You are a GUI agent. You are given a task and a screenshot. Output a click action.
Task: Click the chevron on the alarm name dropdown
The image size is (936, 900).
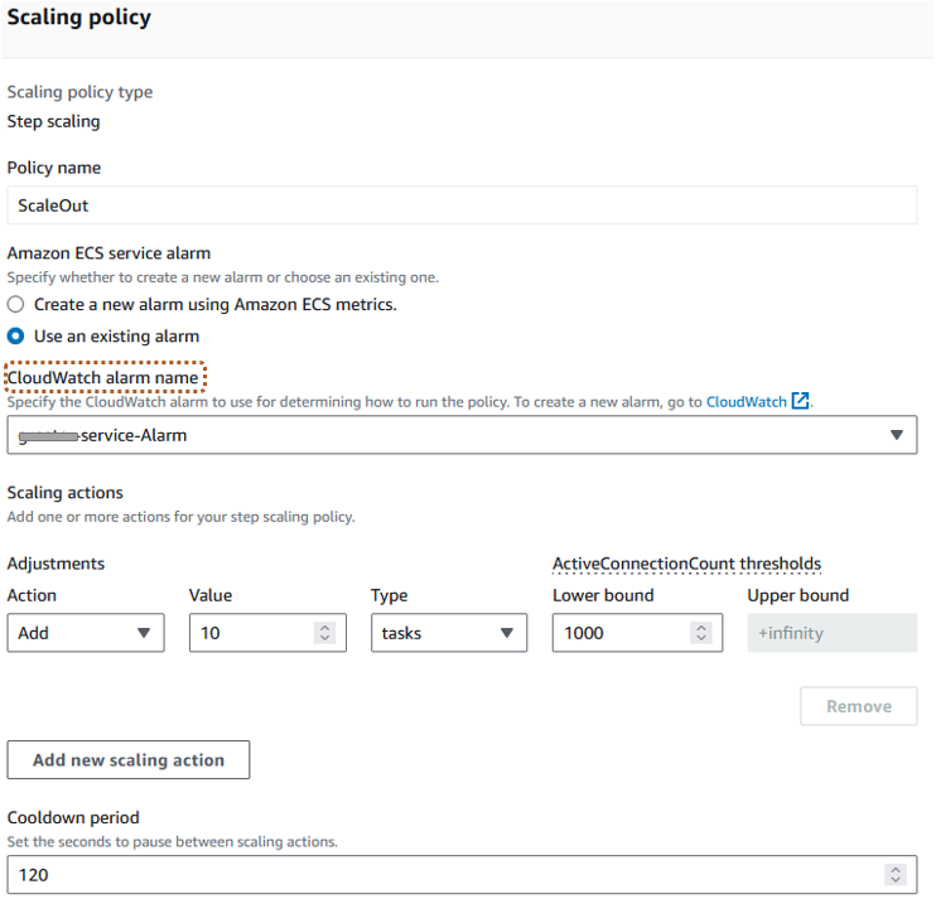click(x=899, y=434)
